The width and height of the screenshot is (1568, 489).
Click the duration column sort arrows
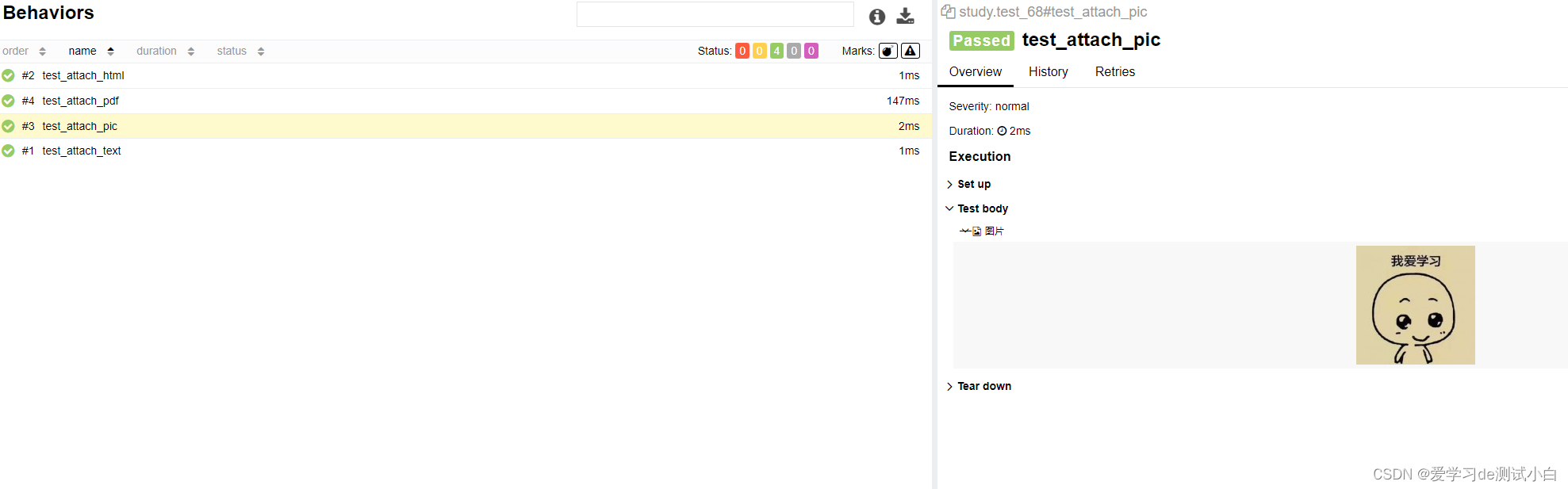tap(190, 52)
